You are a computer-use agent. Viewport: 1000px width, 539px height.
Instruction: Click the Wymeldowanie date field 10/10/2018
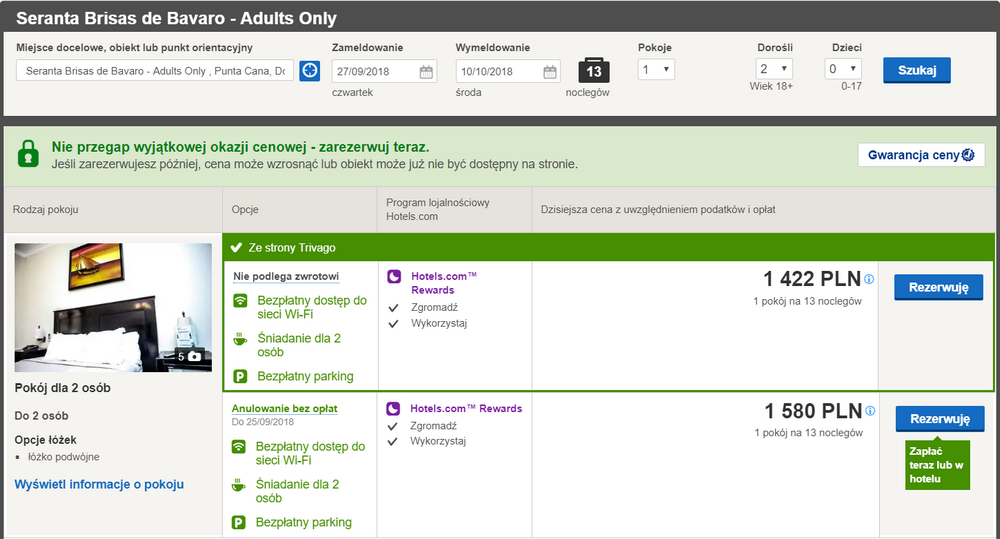click(x=508, y=71)
